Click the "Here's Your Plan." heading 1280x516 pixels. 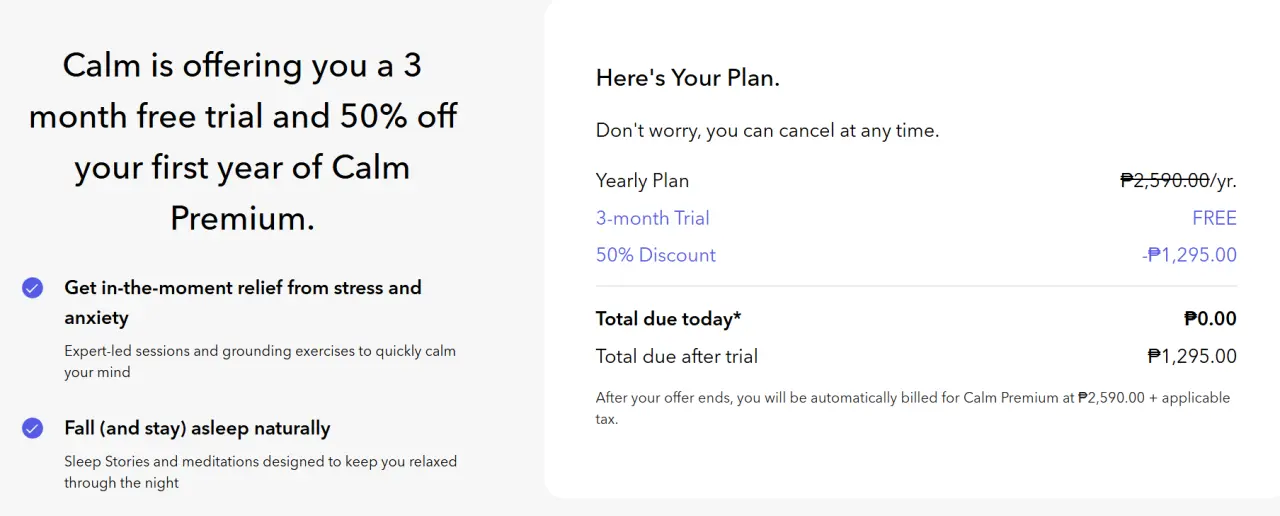coord(688,78)
